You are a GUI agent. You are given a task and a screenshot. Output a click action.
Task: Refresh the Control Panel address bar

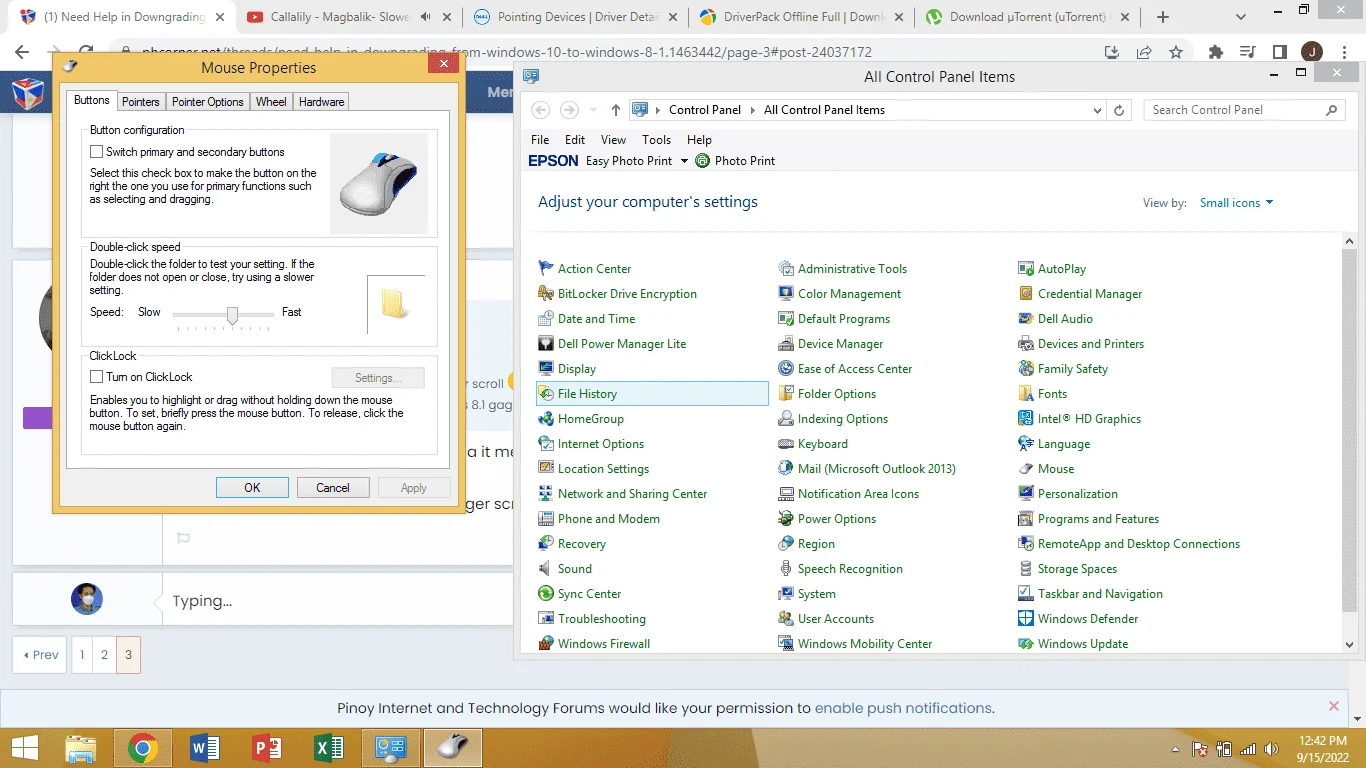pyautogui.click(x=1120, y=110)
